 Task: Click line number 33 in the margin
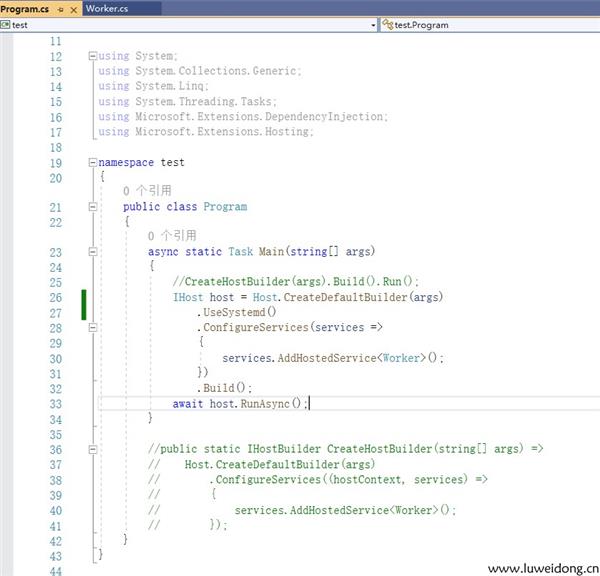click(54, 403)
